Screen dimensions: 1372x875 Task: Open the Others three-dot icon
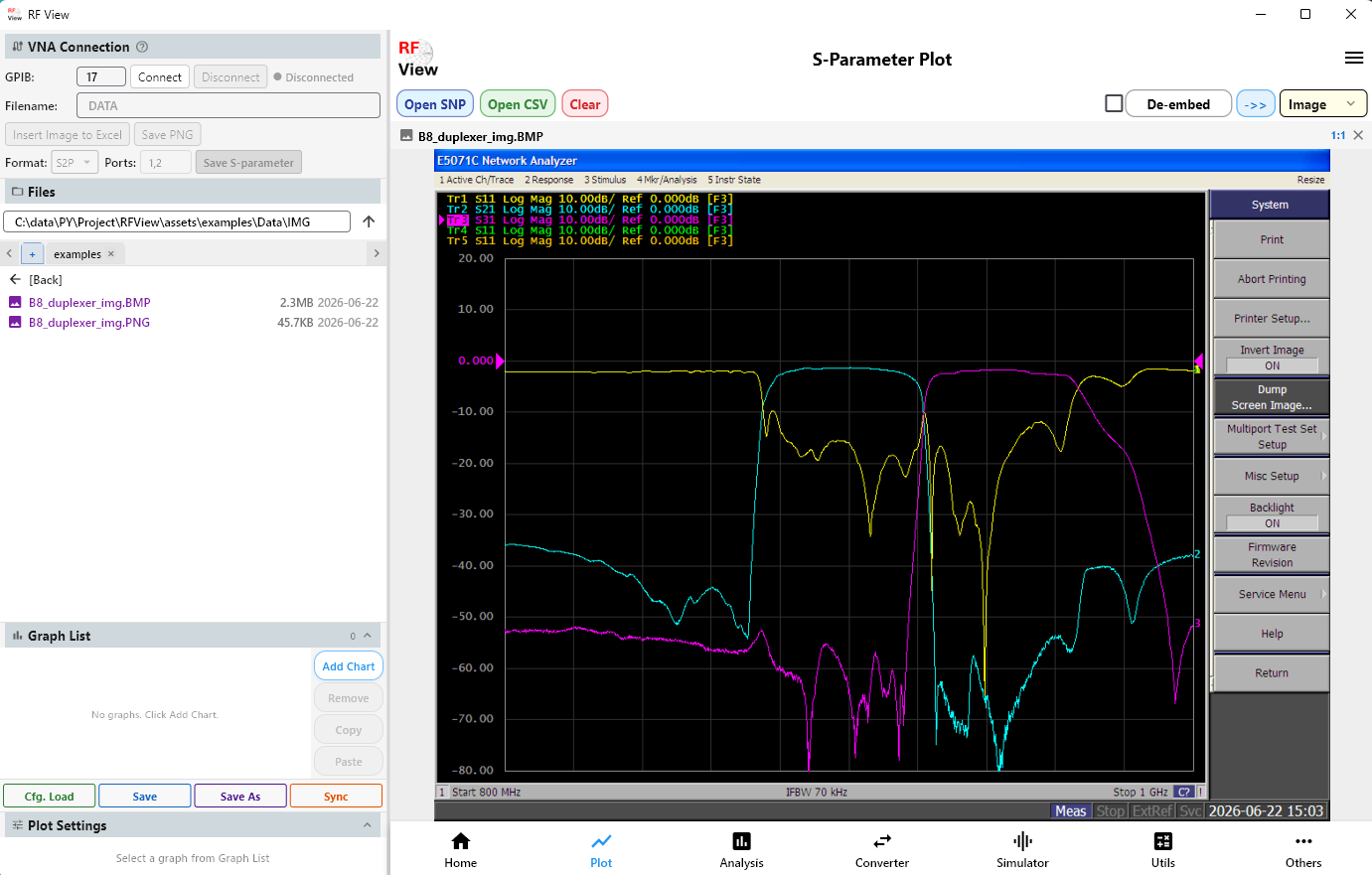pyautogui.click(x=1303, y=840)
